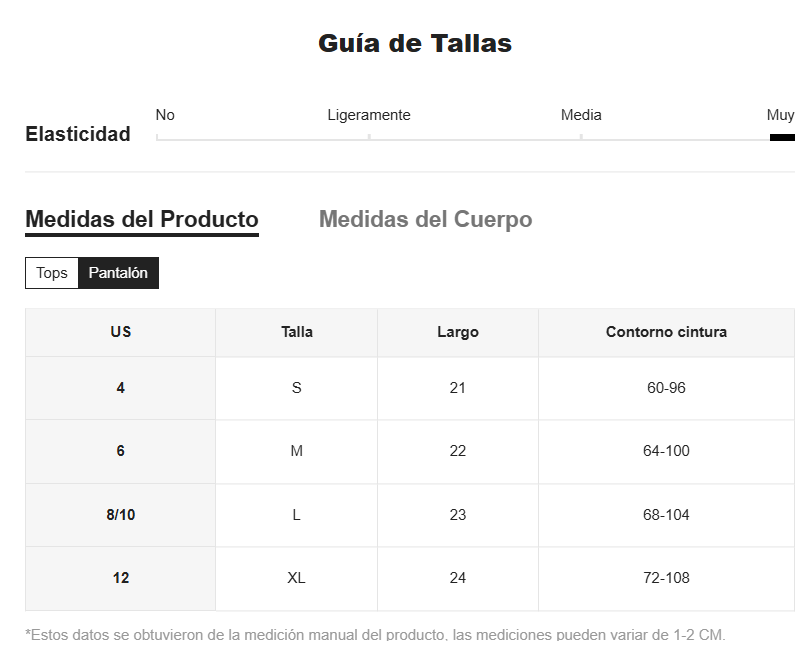Click the XL size cell
Viewport: 803px width, 662px height.
(x=297, y=579)
